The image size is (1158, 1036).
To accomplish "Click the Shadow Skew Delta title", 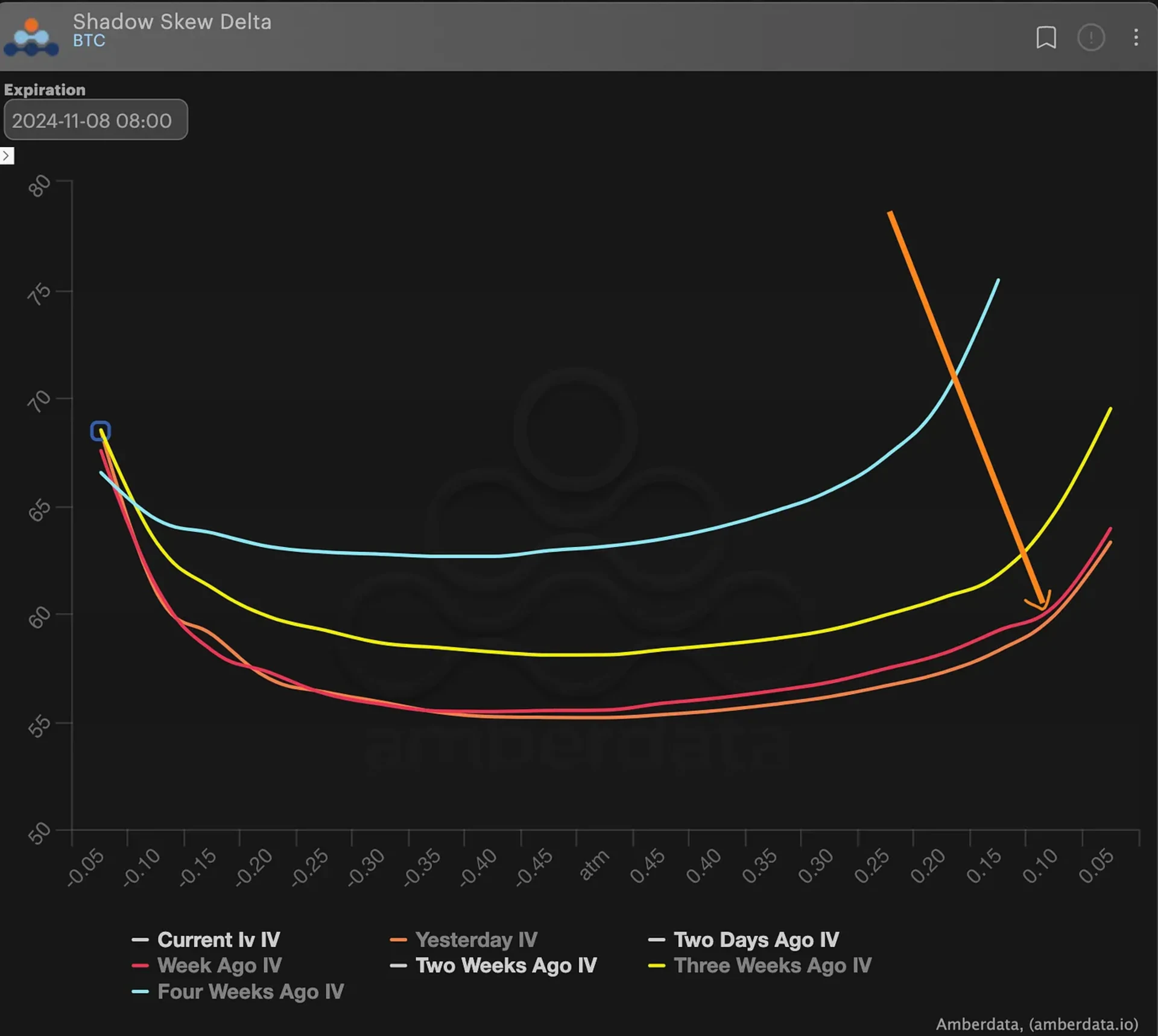I will coord(172,22).
